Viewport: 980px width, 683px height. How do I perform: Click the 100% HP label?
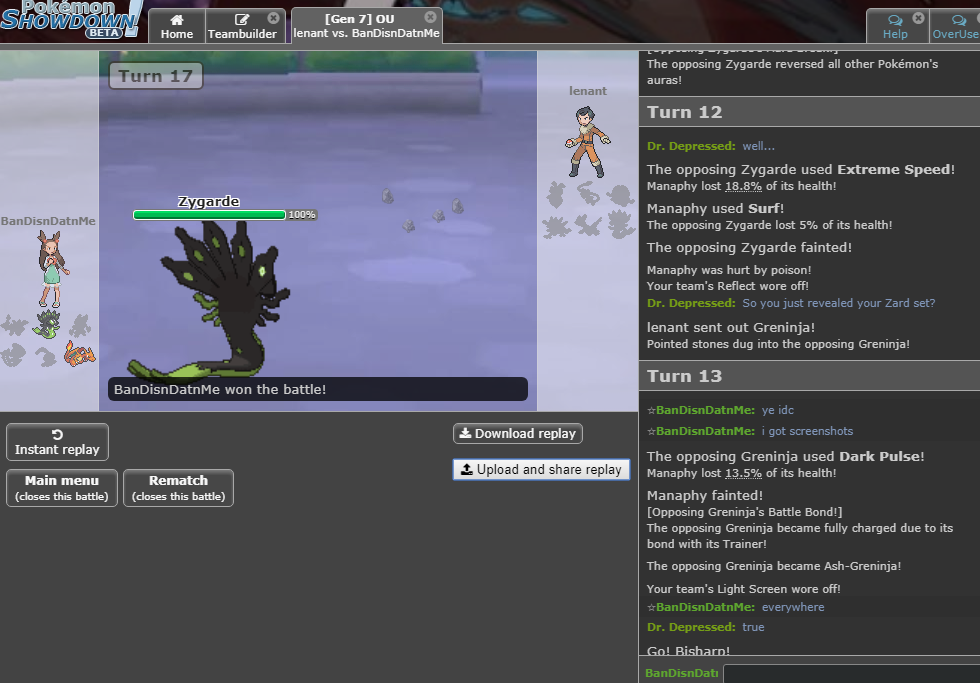pos(302,215)
